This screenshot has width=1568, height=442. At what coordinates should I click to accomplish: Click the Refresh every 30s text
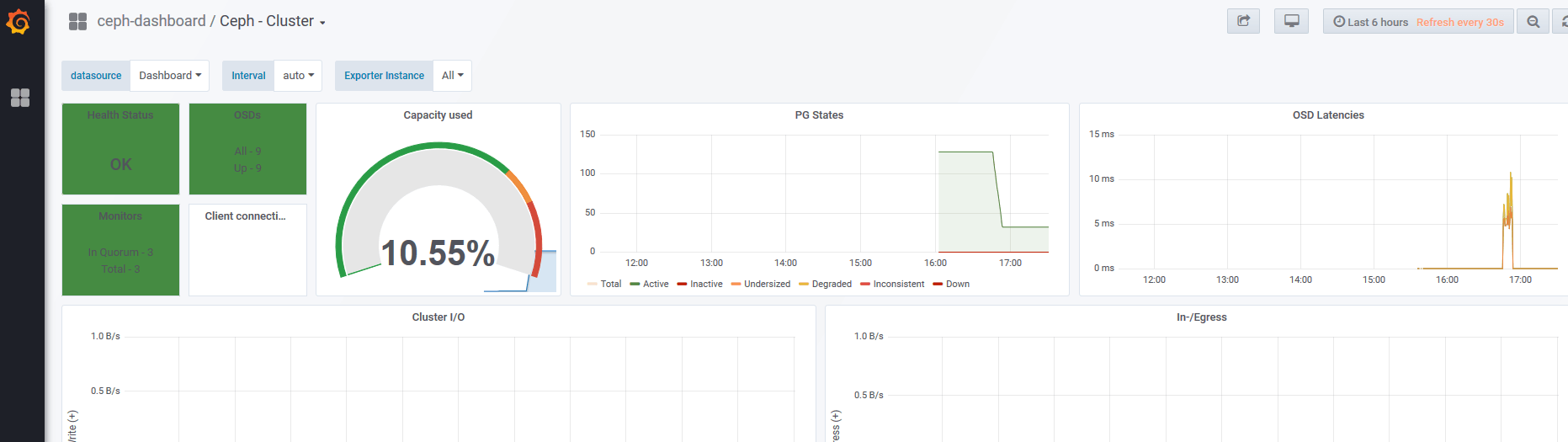(x=1459, y=22)
